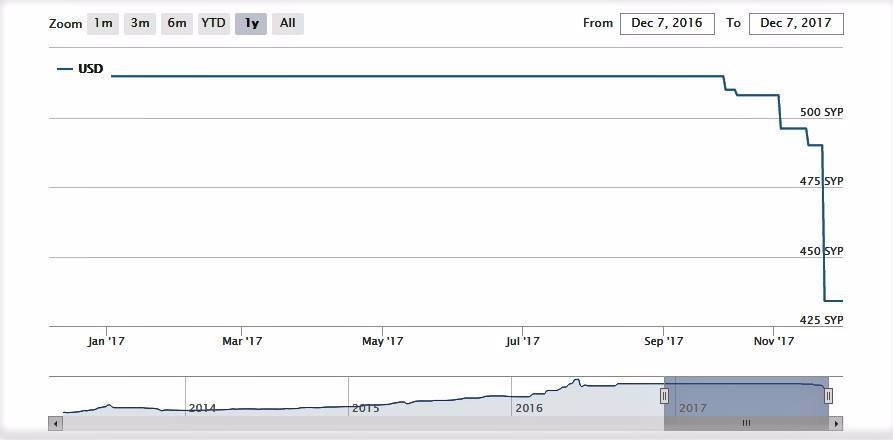Click the 2015 label in navigator

366,408
